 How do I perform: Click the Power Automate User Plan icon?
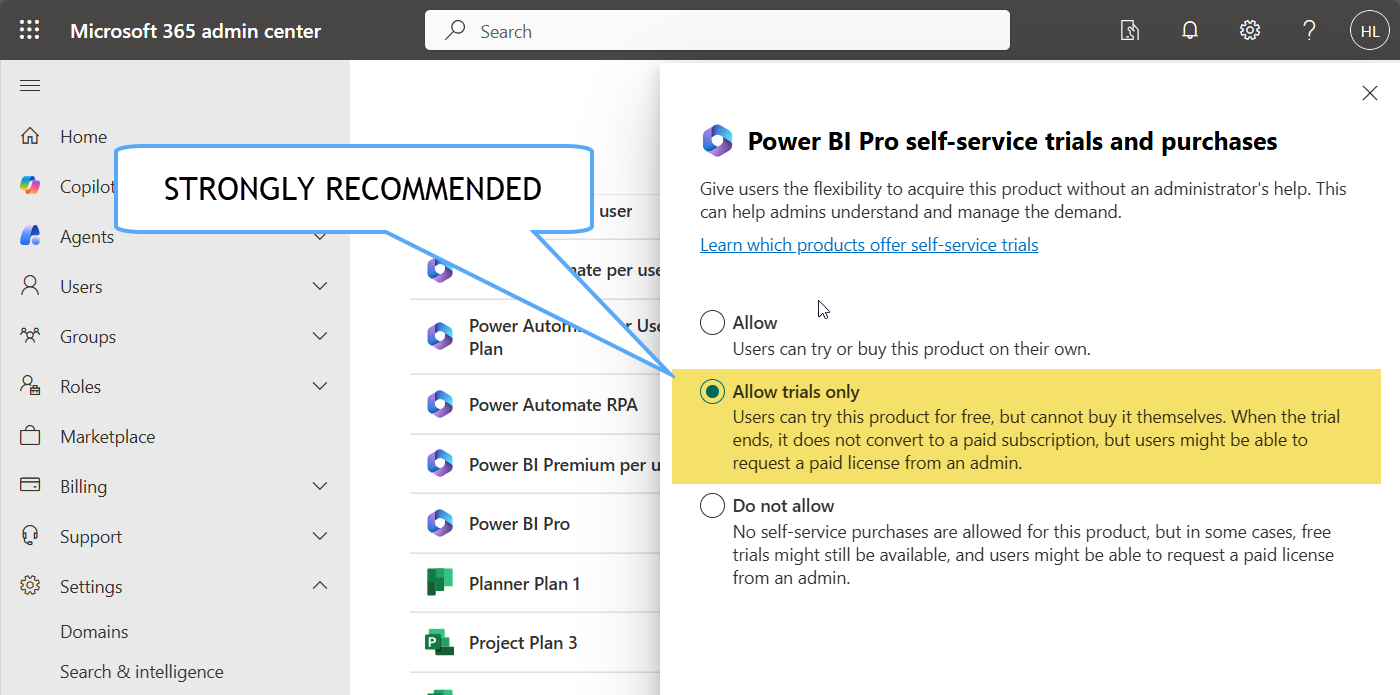pos(440,336)
